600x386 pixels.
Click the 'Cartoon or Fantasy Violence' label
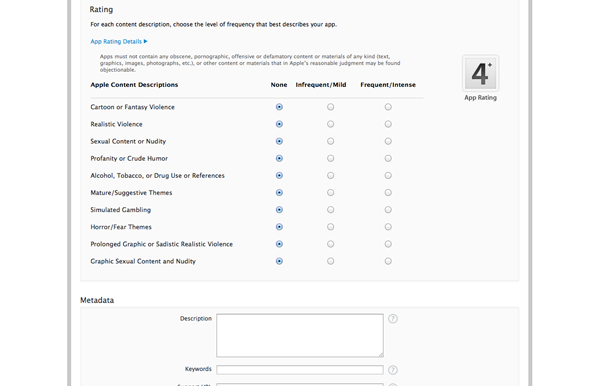click(x=132, y=107)
